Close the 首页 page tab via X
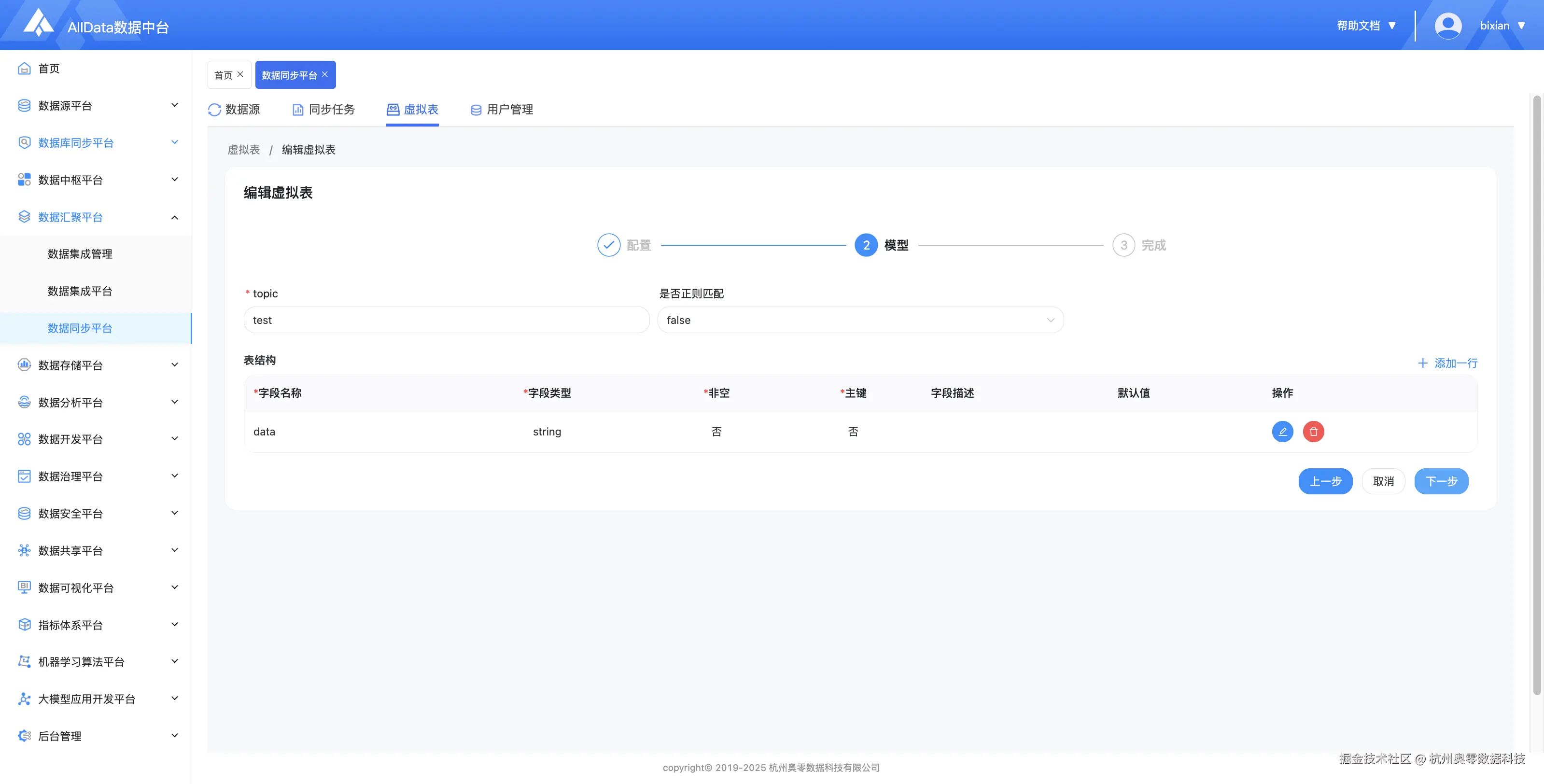The image size is (1544, 784). coord(240,74)
